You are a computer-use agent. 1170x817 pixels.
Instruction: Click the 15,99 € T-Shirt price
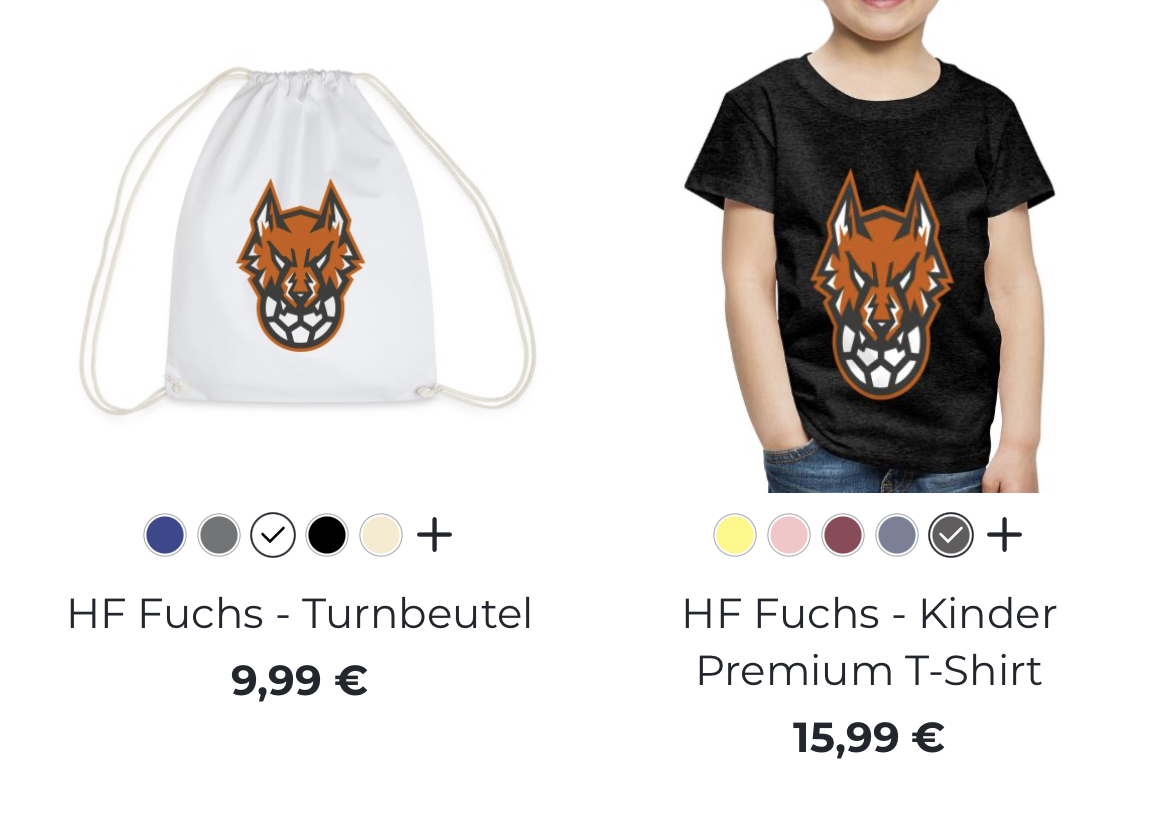[x=869, y=737]
